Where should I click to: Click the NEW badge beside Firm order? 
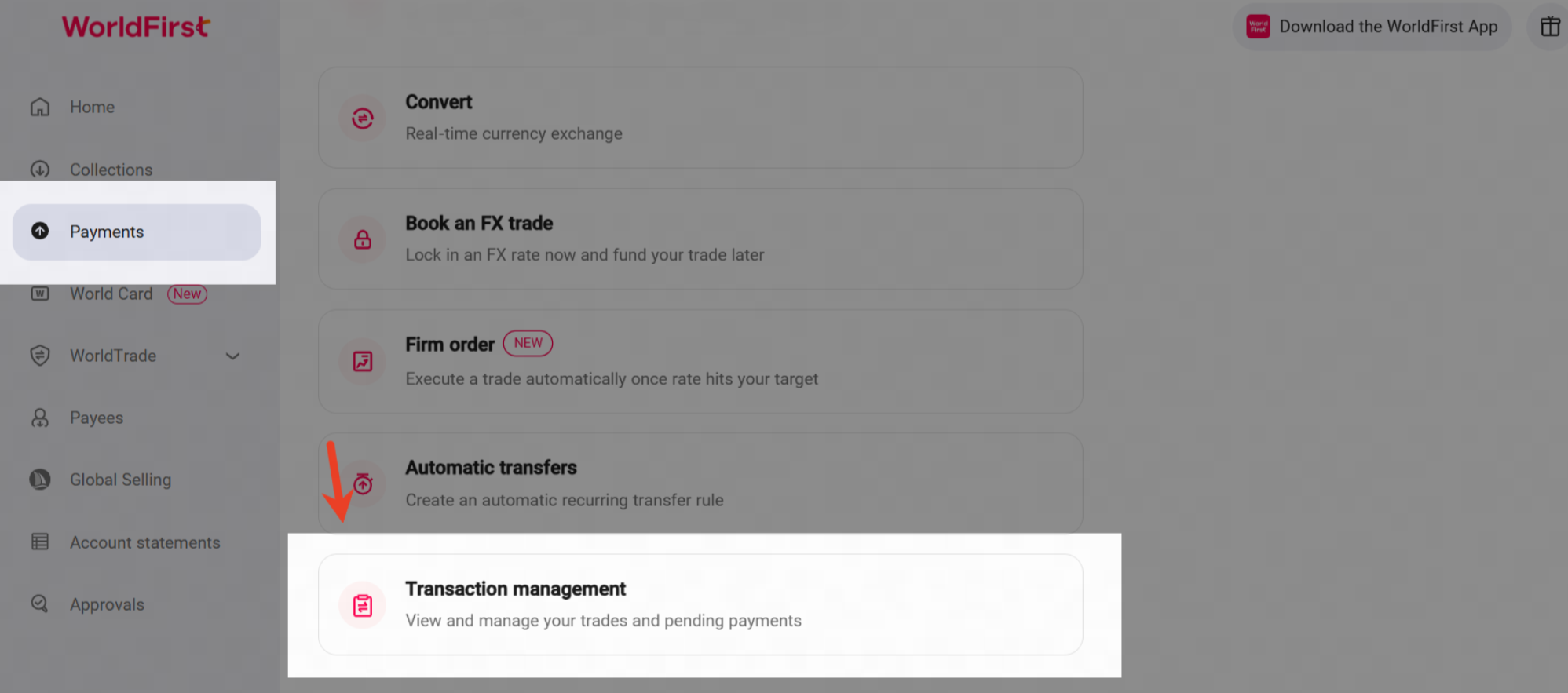coord(528,343)
